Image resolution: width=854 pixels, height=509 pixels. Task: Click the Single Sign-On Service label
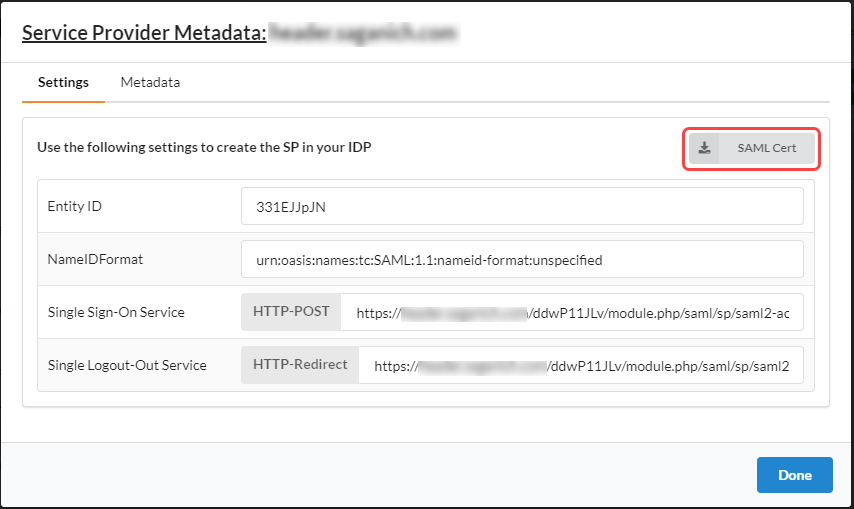click(x=116, y=312)
